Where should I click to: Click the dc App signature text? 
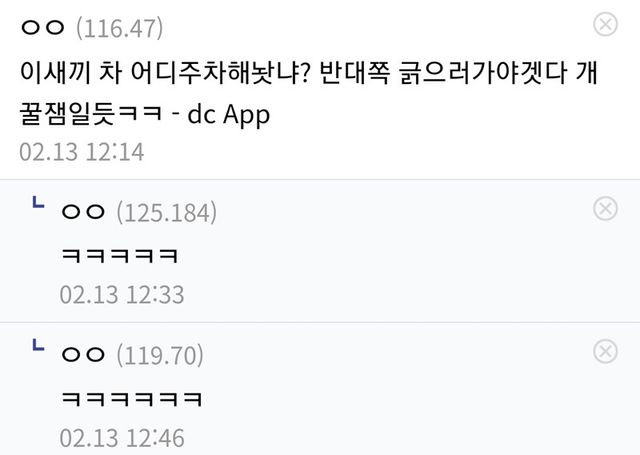click(x=229, y=115)
